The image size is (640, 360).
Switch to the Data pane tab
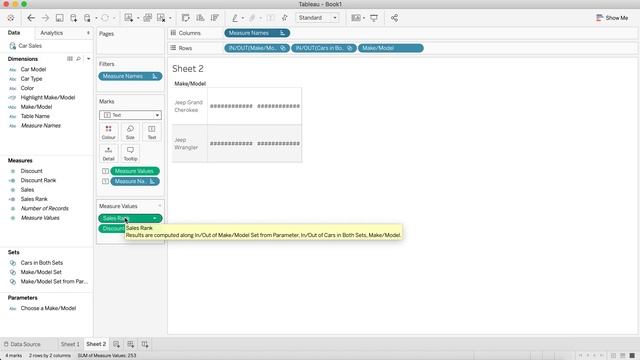click(x=14, y=33)
